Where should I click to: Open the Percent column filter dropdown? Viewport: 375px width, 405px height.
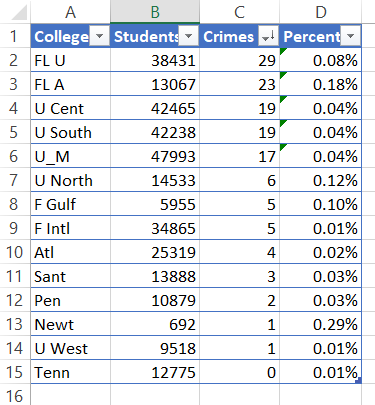point(350,36)
